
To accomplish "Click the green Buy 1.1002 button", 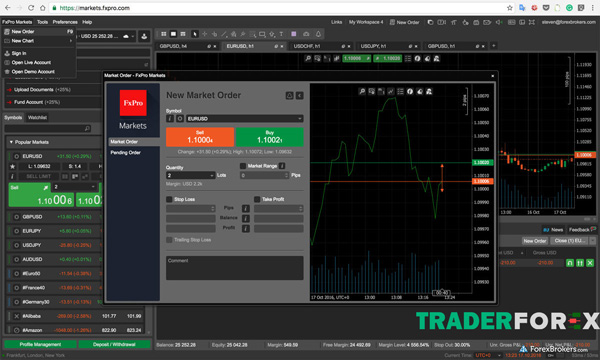I will (270, 137).
